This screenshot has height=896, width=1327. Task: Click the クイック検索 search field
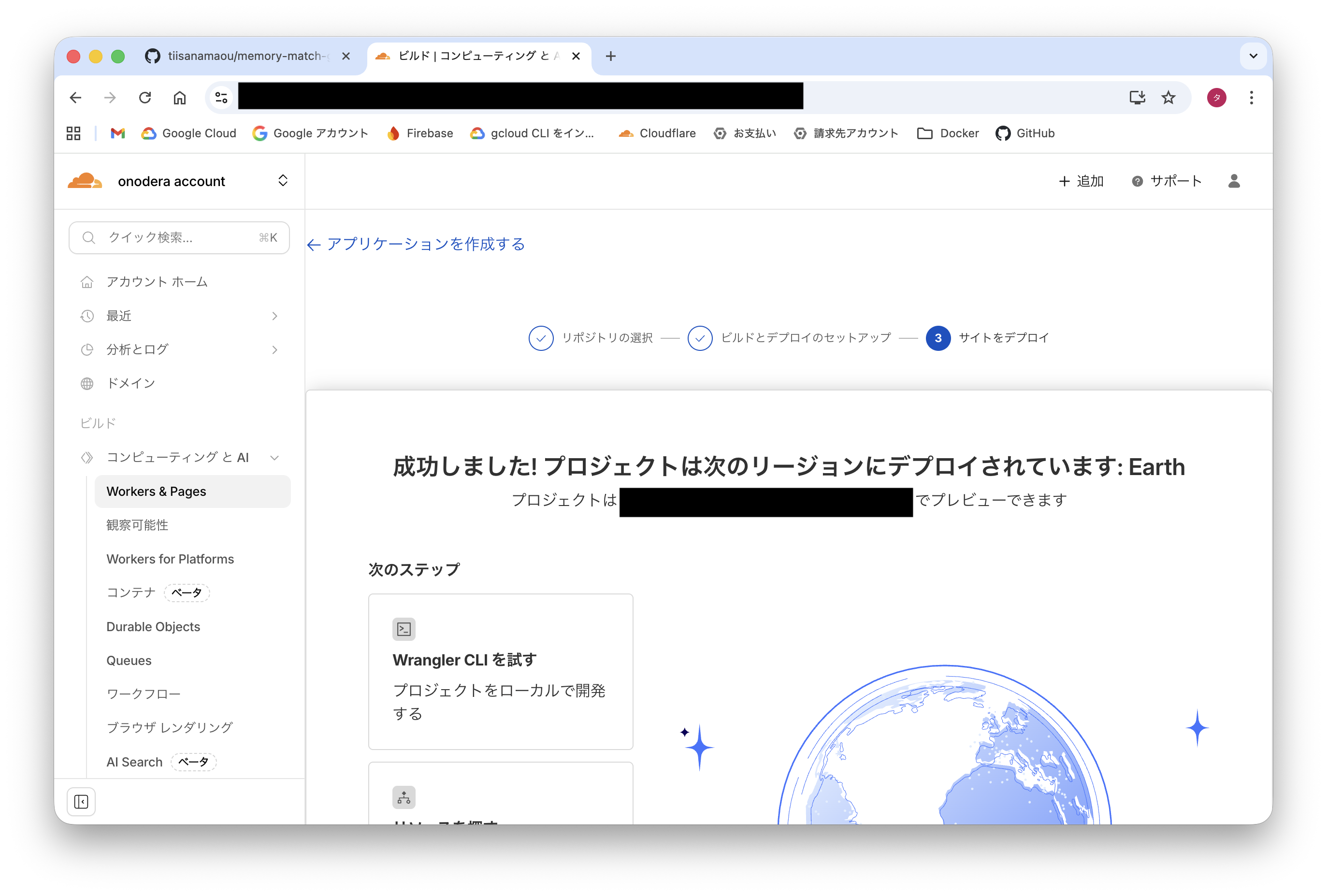coord(179,238)
